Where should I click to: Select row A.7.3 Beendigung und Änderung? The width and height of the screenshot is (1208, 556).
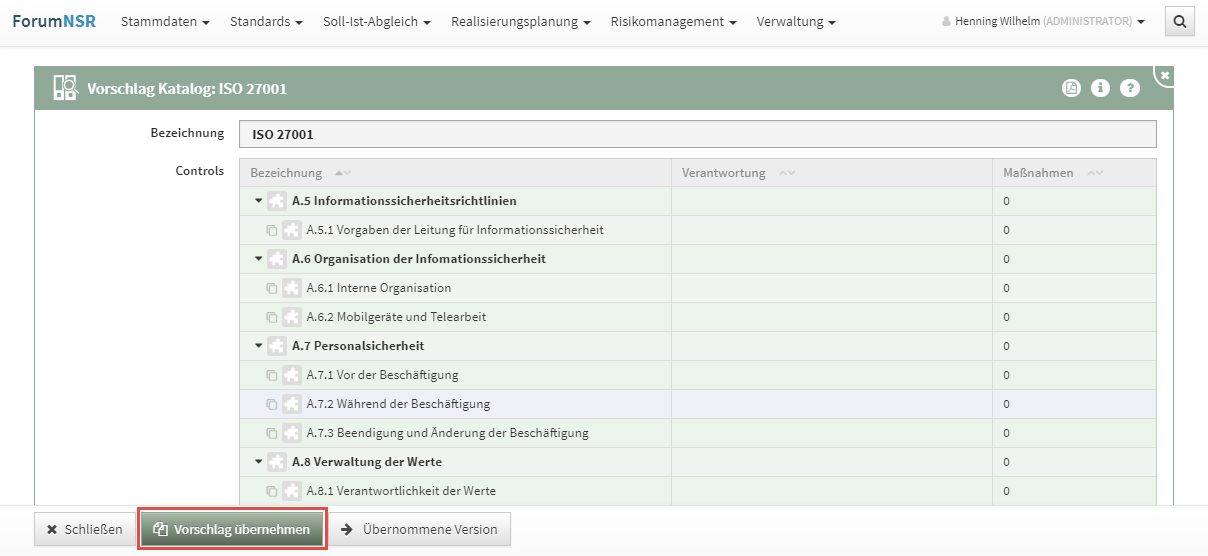pos(447,433)
